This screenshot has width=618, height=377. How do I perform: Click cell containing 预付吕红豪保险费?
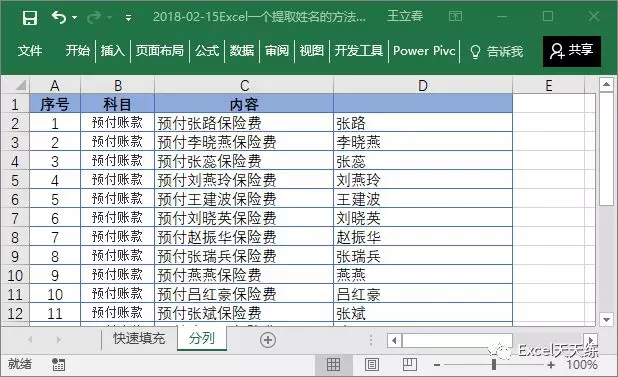click(244, 294)
